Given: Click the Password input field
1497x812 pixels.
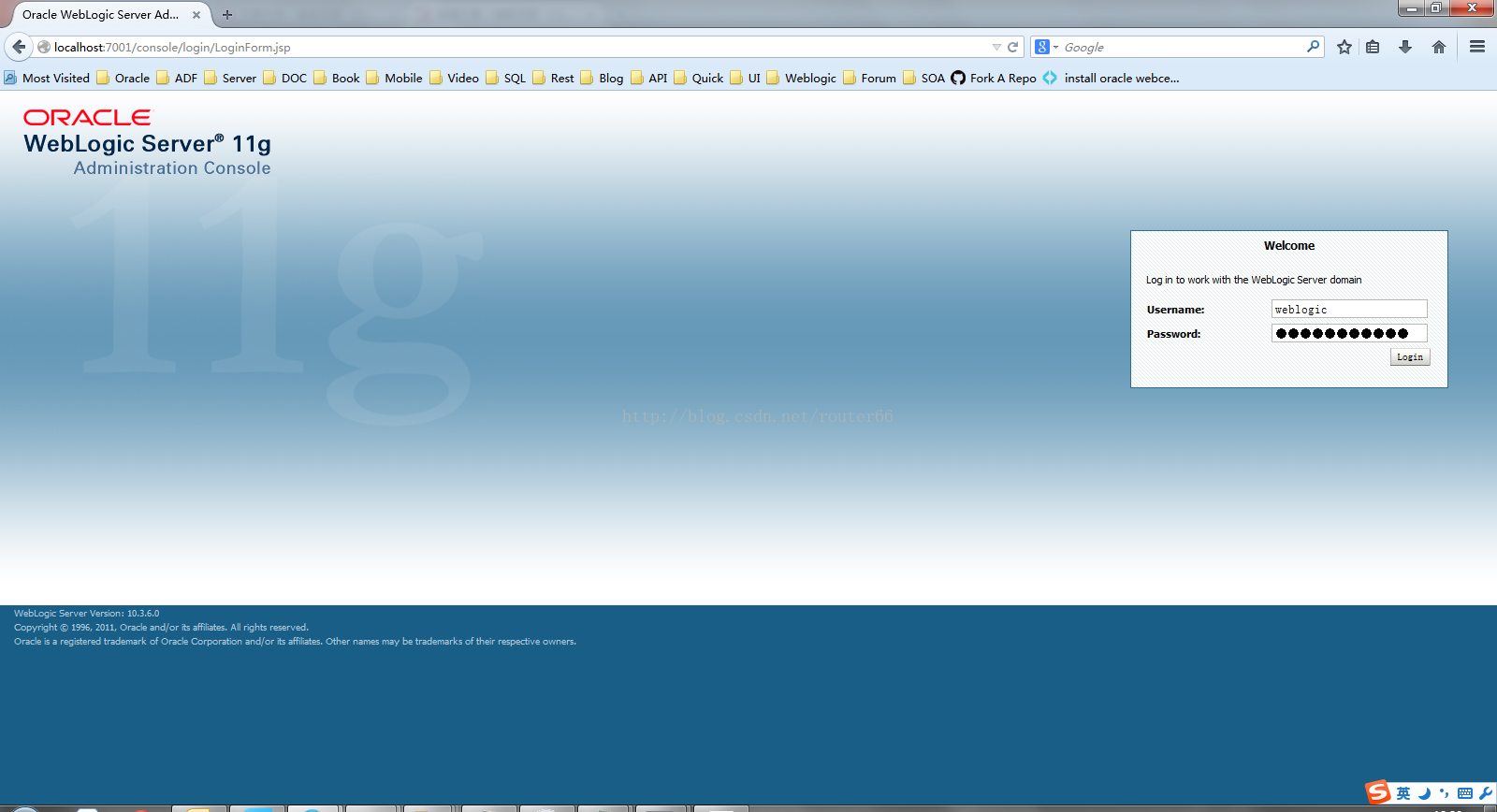Looking at the screenshot, I should pyautogui.click(x=1349, y=333).
